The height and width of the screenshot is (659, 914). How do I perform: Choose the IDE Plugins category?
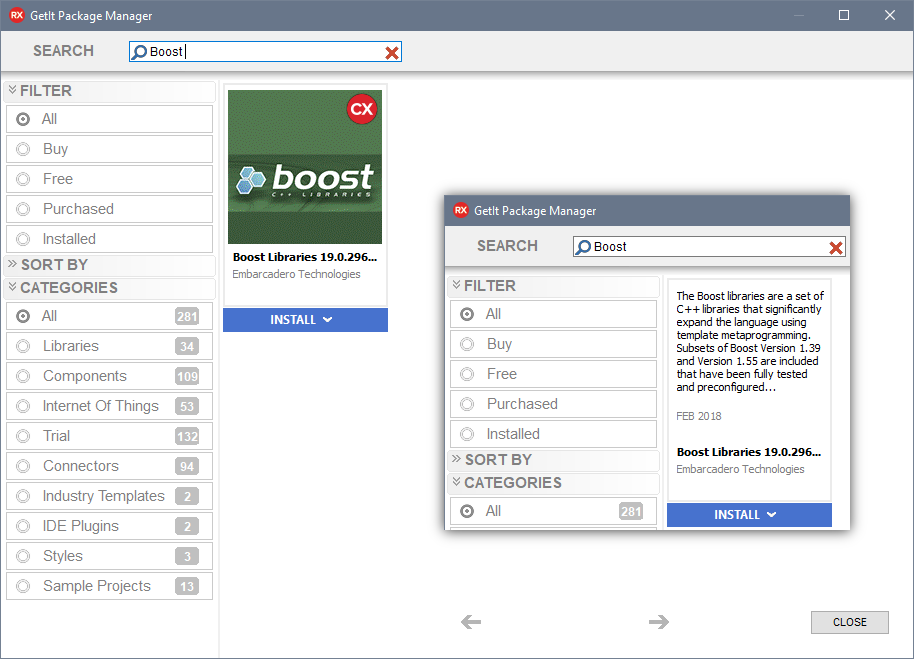click(x=110, y=526)
